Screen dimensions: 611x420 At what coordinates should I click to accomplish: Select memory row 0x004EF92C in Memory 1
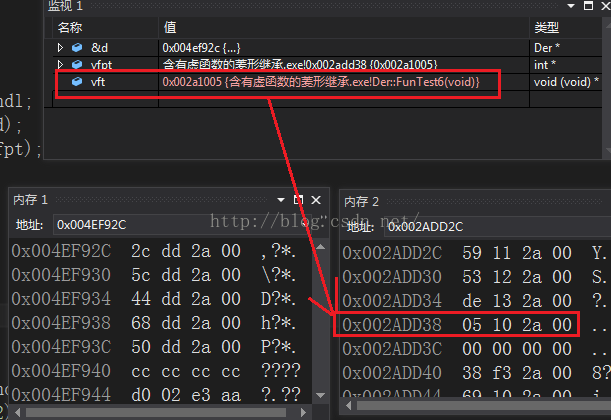coord(154,251)
